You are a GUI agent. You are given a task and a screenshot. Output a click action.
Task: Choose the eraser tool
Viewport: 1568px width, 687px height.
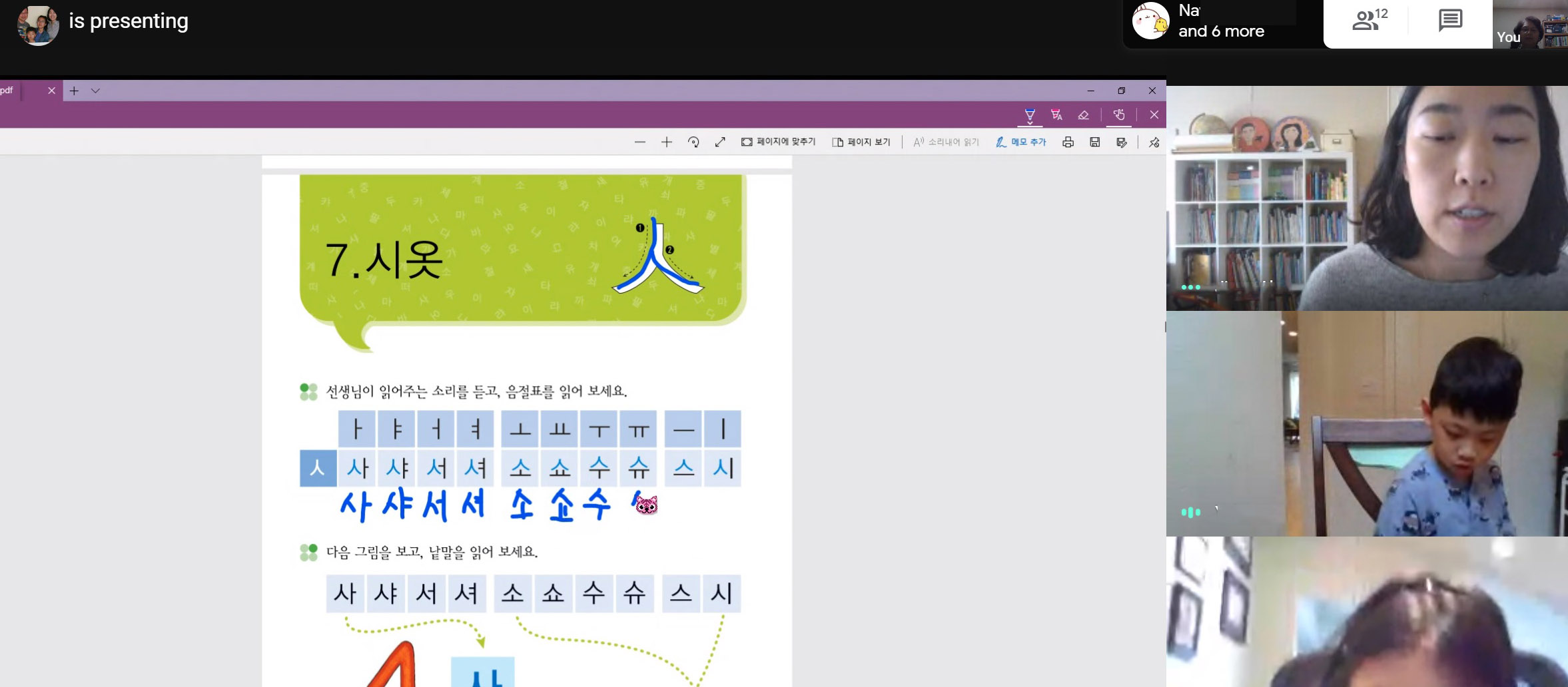pyautogui.click(x=1084, y=115)
